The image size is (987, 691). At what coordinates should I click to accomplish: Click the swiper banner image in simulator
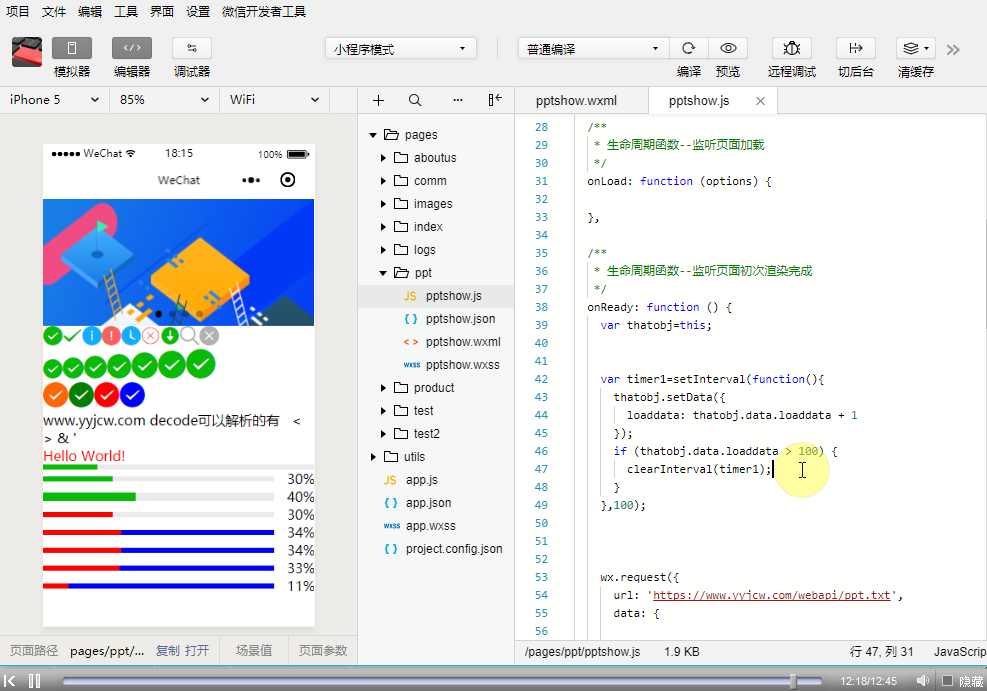point(179,262)
